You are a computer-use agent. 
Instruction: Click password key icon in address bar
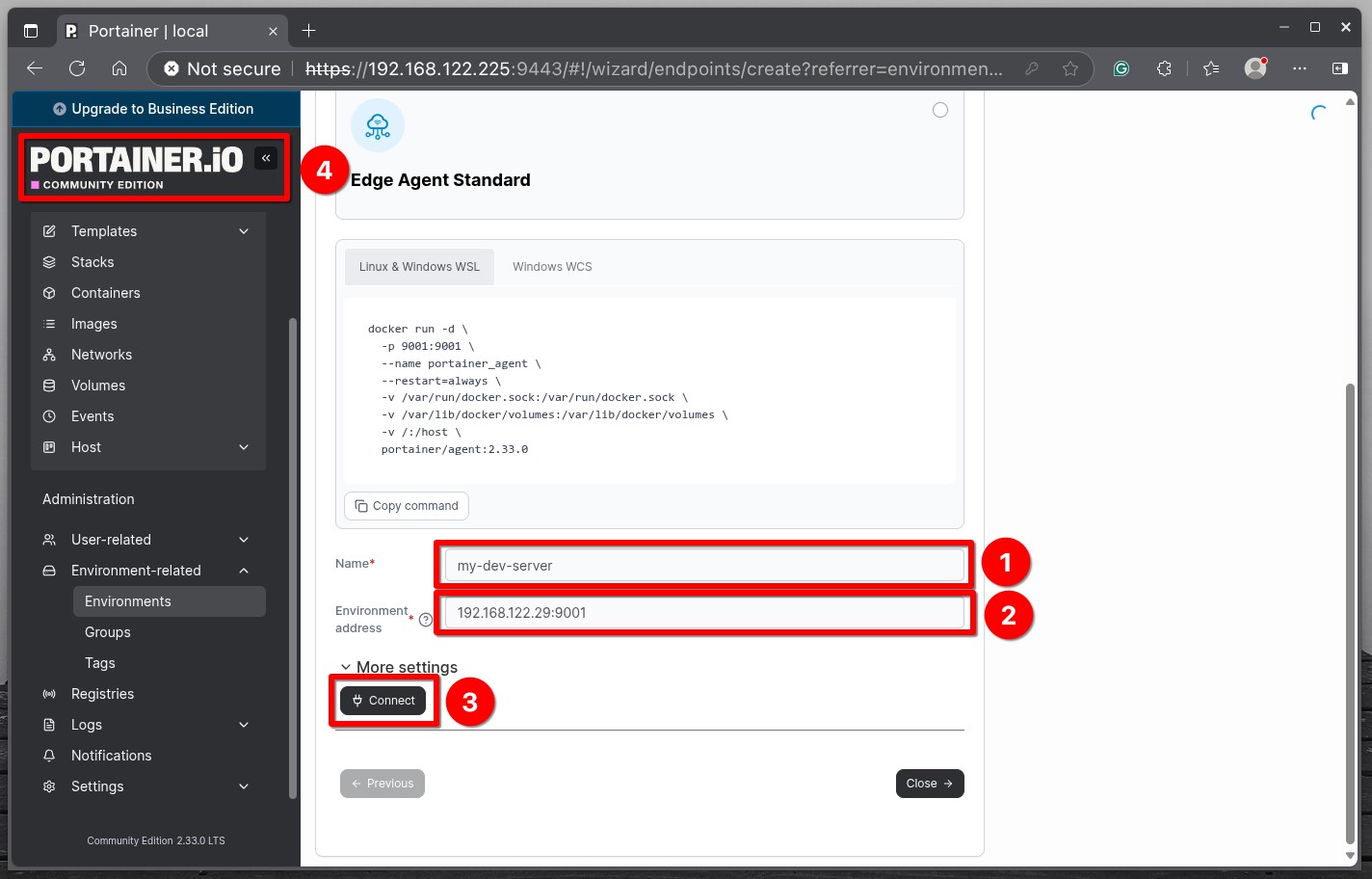pyautogui.click(x=1032, y=68)
